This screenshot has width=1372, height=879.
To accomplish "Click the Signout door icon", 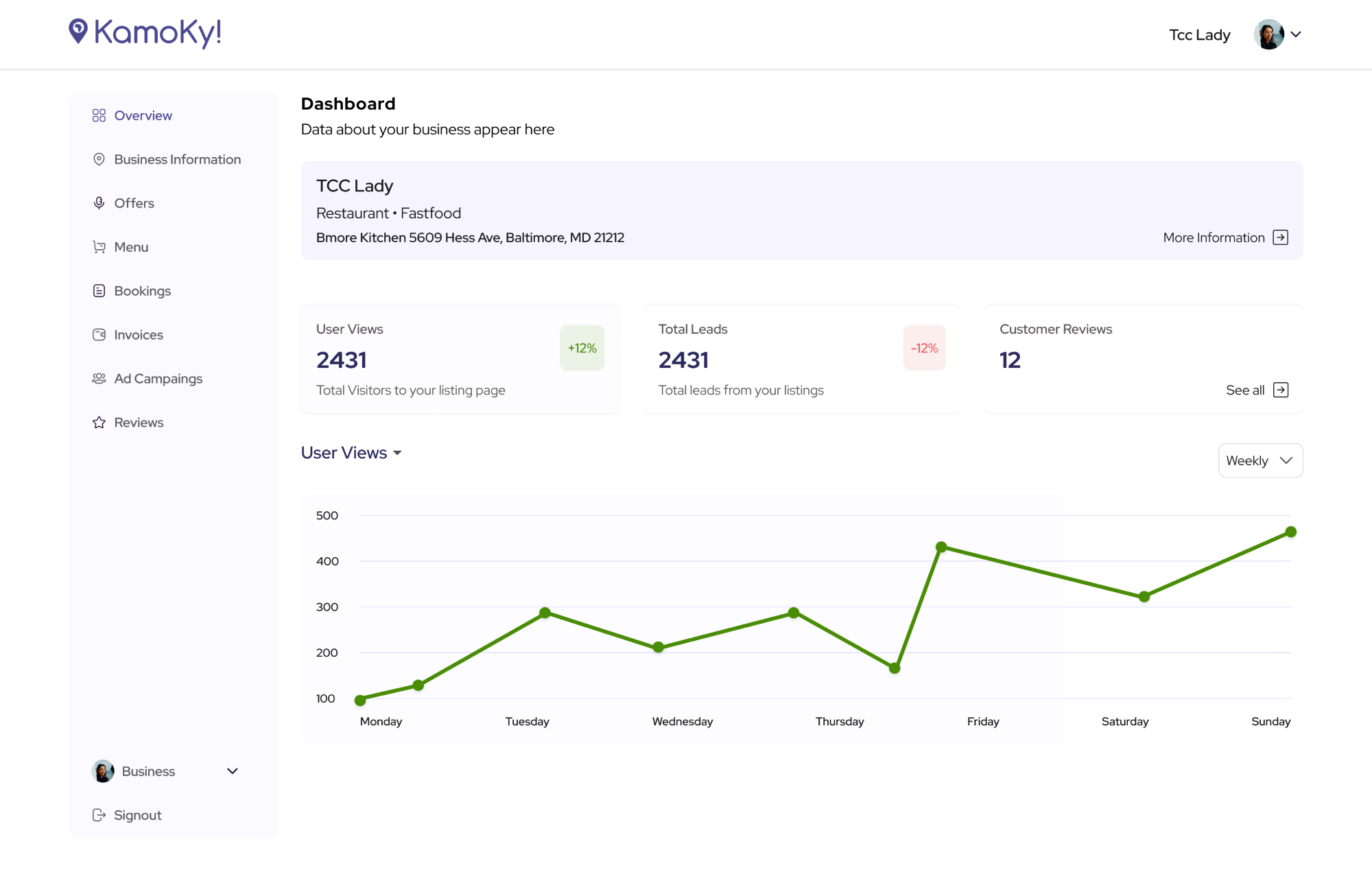I will pyautogui.click(x=99, y=815).
